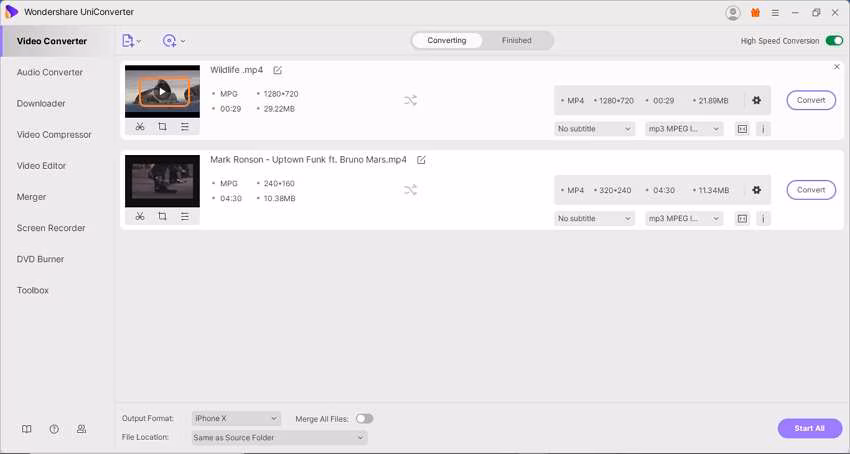Play the Wildlife video thumbnail
The image size is (850, 454).
[162, 91]
